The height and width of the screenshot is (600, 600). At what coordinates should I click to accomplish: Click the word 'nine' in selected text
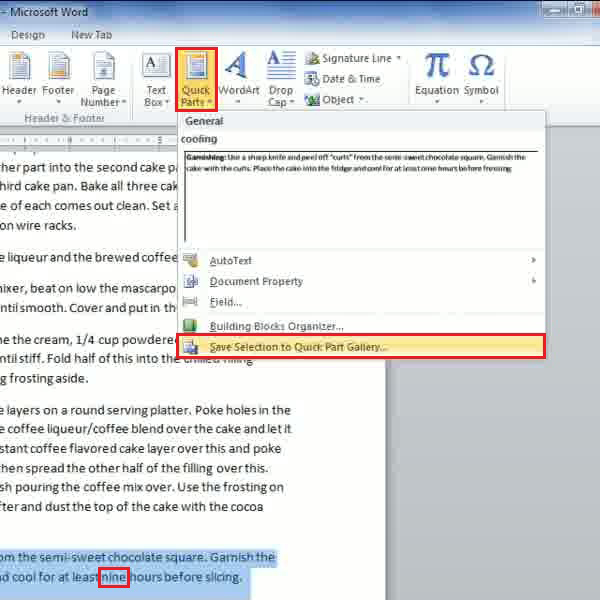(114, 577)
